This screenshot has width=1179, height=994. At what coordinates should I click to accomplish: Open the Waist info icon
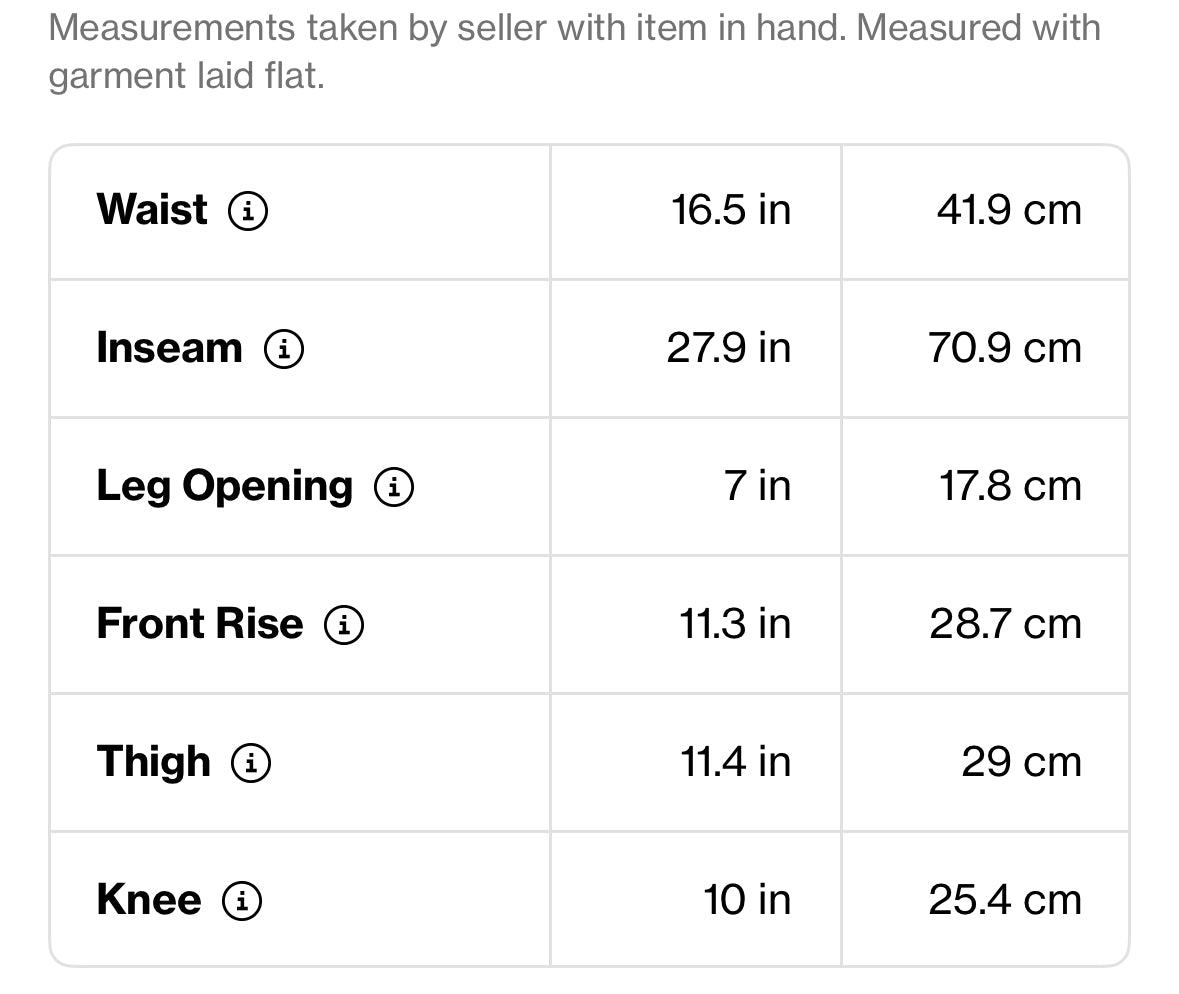click(248, 211)
